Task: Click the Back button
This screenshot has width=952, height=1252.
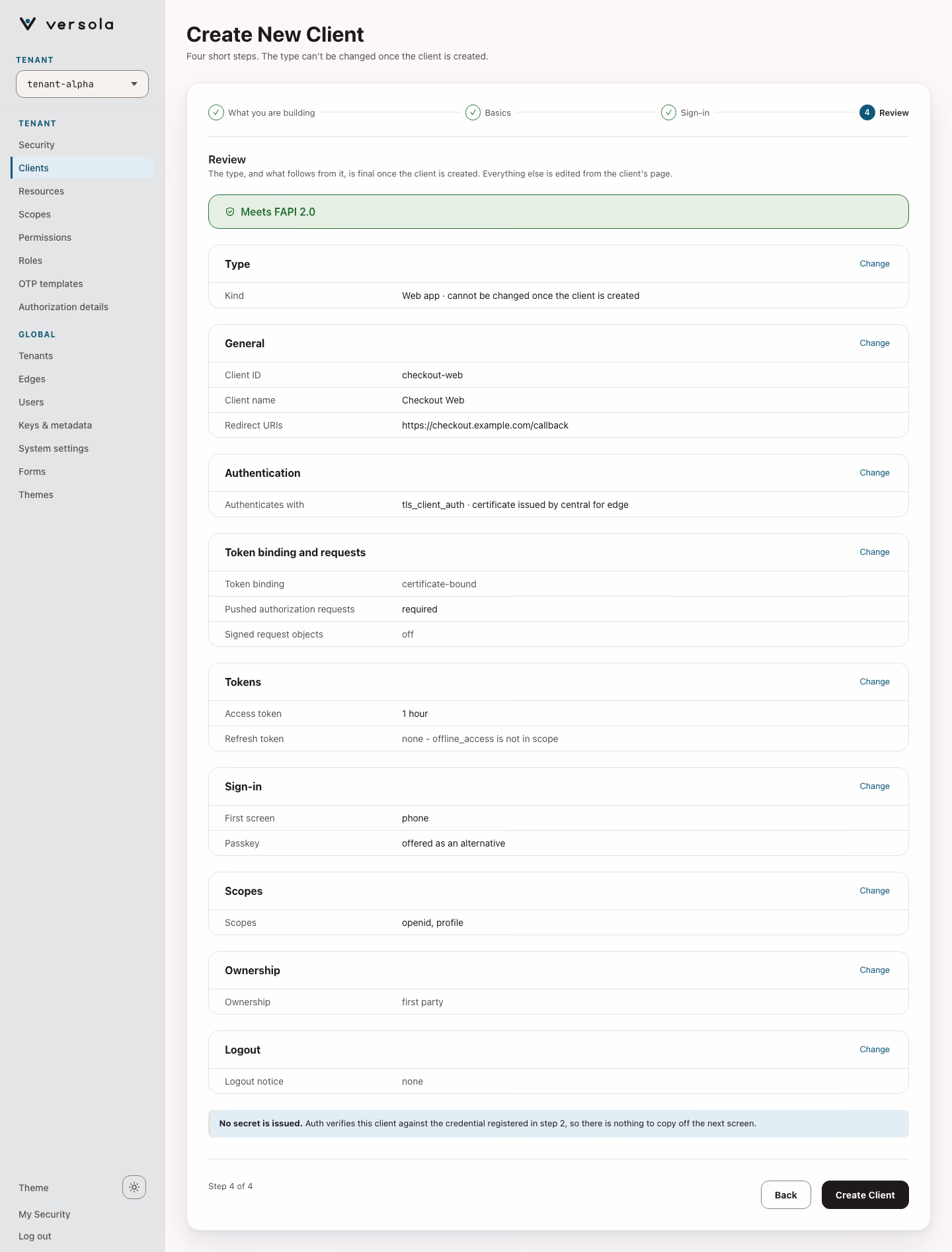Action: coord(785,1194)
